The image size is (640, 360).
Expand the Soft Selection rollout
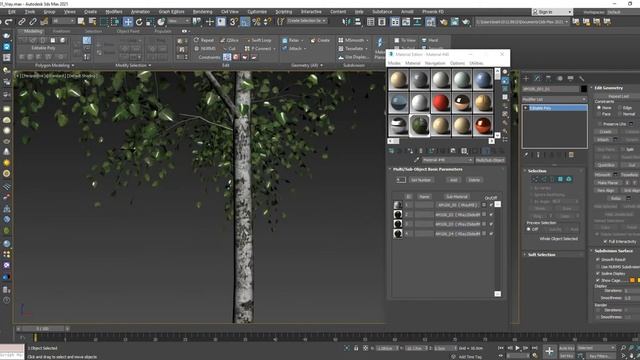(x=541, y=254)
